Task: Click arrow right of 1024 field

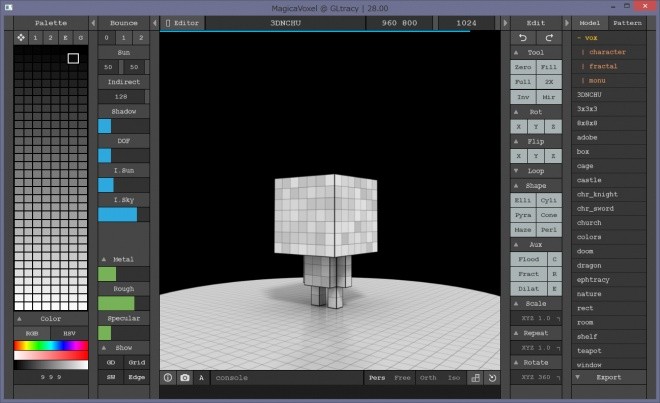Action: [x=505, y=23]
